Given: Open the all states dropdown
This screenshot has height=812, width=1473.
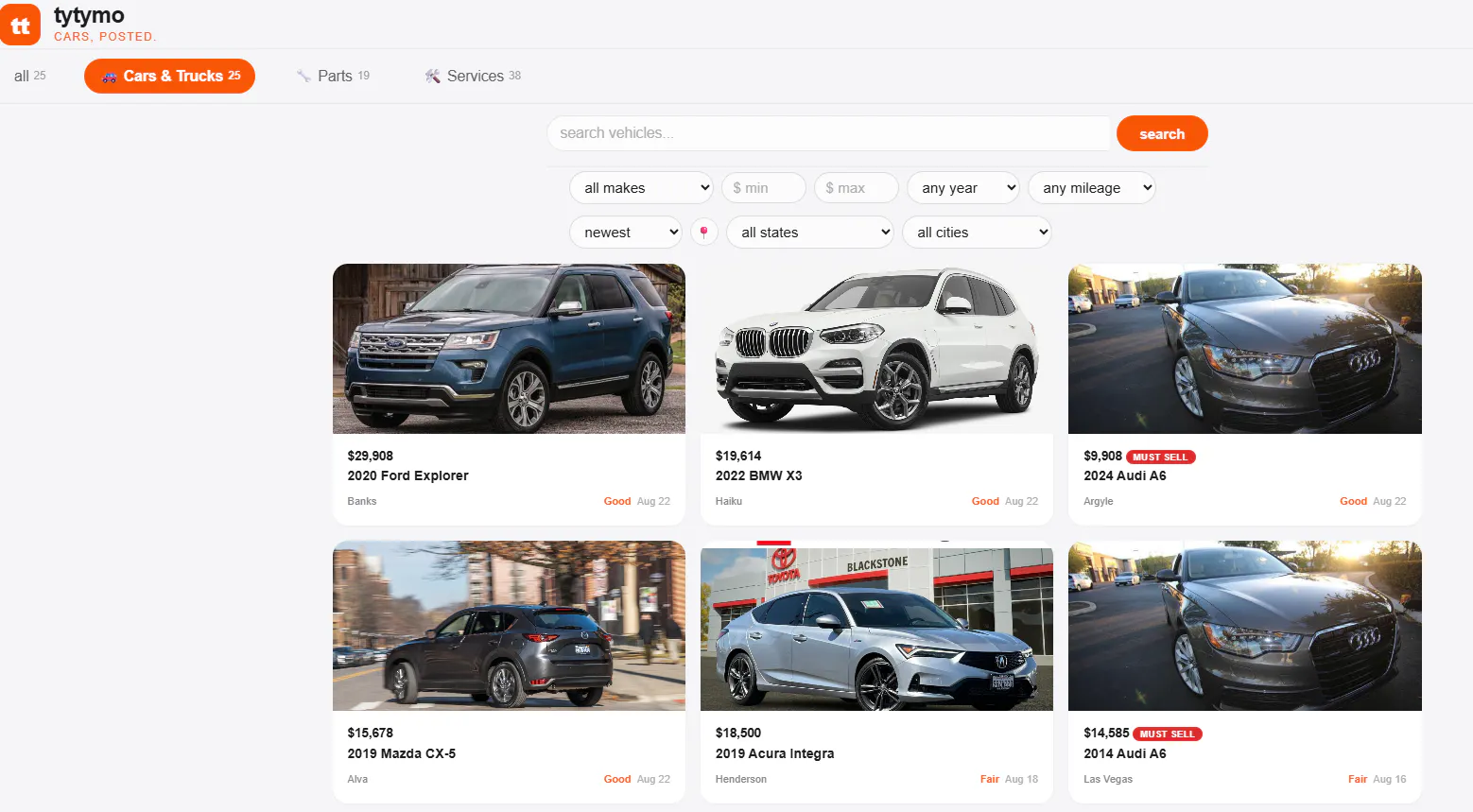Looking at the screenshot, I should pos(810,232).
